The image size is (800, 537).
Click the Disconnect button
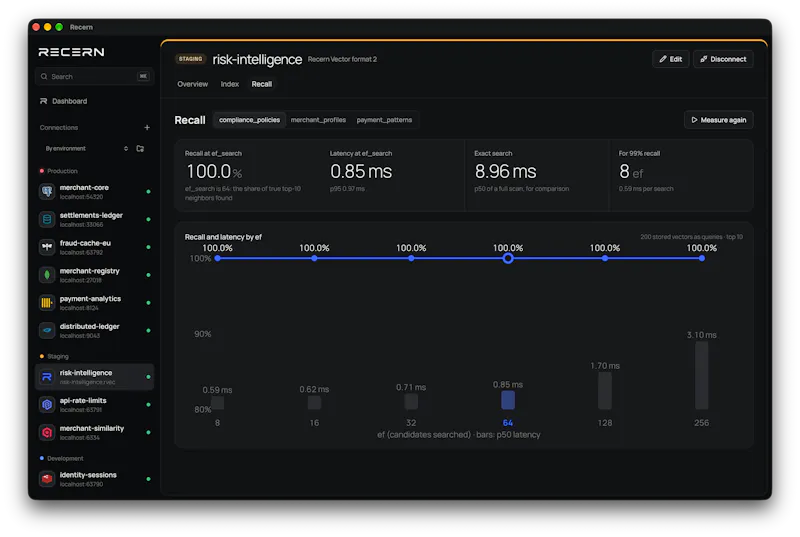723,59
